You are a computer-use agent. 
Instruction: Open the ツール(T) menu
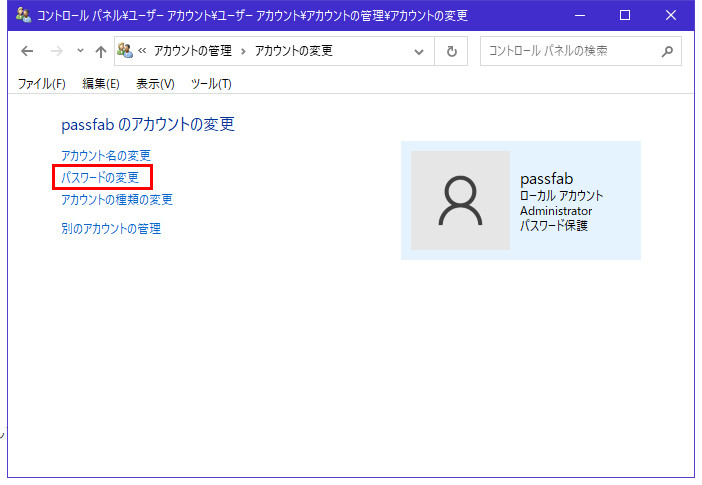tap(211, 83)
